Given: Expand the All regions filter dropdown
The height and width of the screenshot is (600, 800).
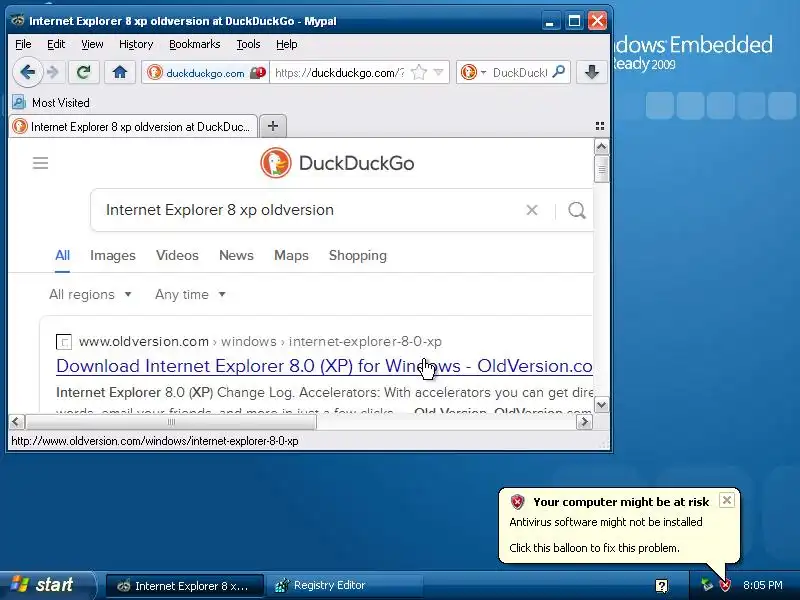Looking at the screenshot, I should 90,294.
